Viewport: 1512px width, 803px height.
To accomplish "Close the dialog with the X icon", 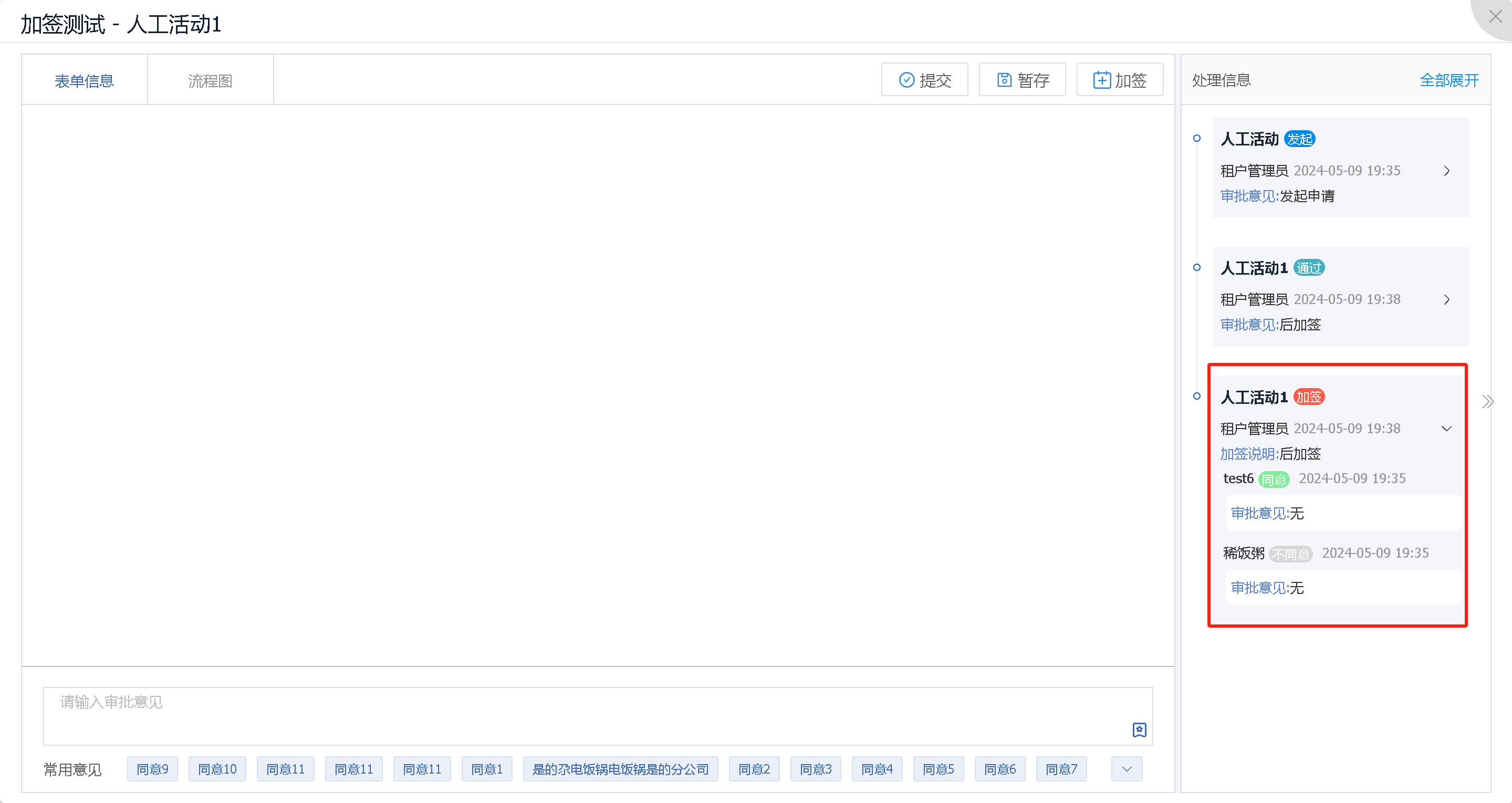I will coord(1495,16).
